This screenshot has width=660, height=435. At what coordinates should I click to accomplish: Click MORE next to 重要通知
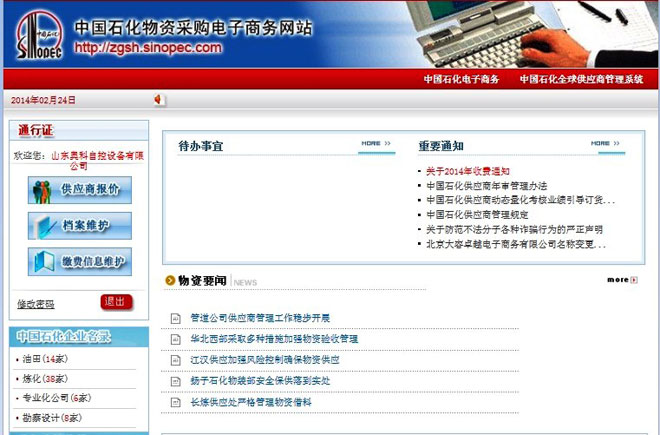pyautogui.click(x=606, y=144)
